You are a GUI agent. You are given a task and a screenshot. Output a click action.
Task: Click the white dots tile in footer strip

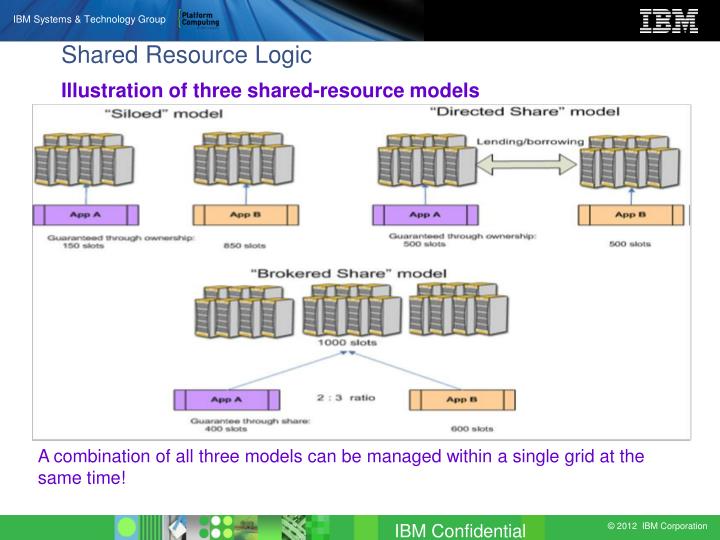tap(217, 528)
